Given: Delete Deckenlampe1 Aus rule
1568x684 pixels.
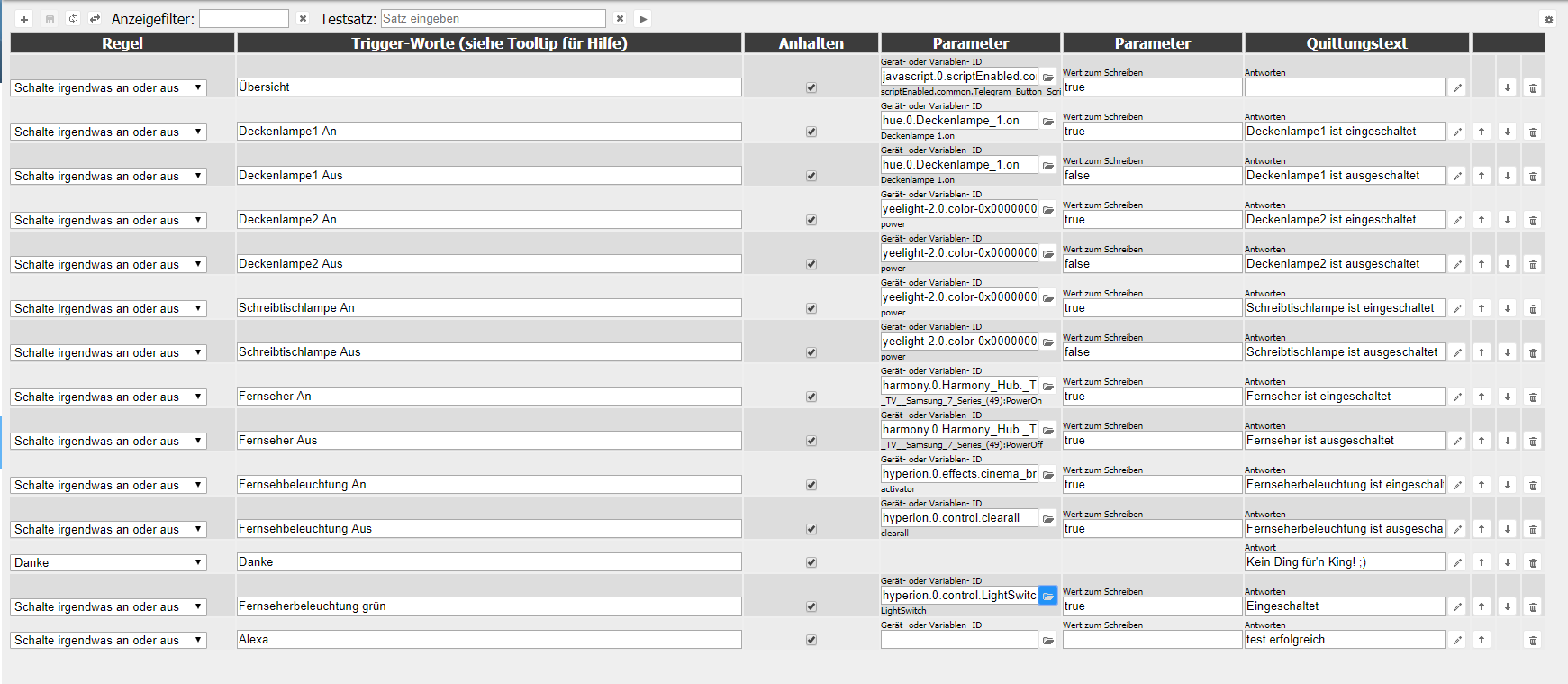Looking at the screenshot, I should (x=1533, y=176).
